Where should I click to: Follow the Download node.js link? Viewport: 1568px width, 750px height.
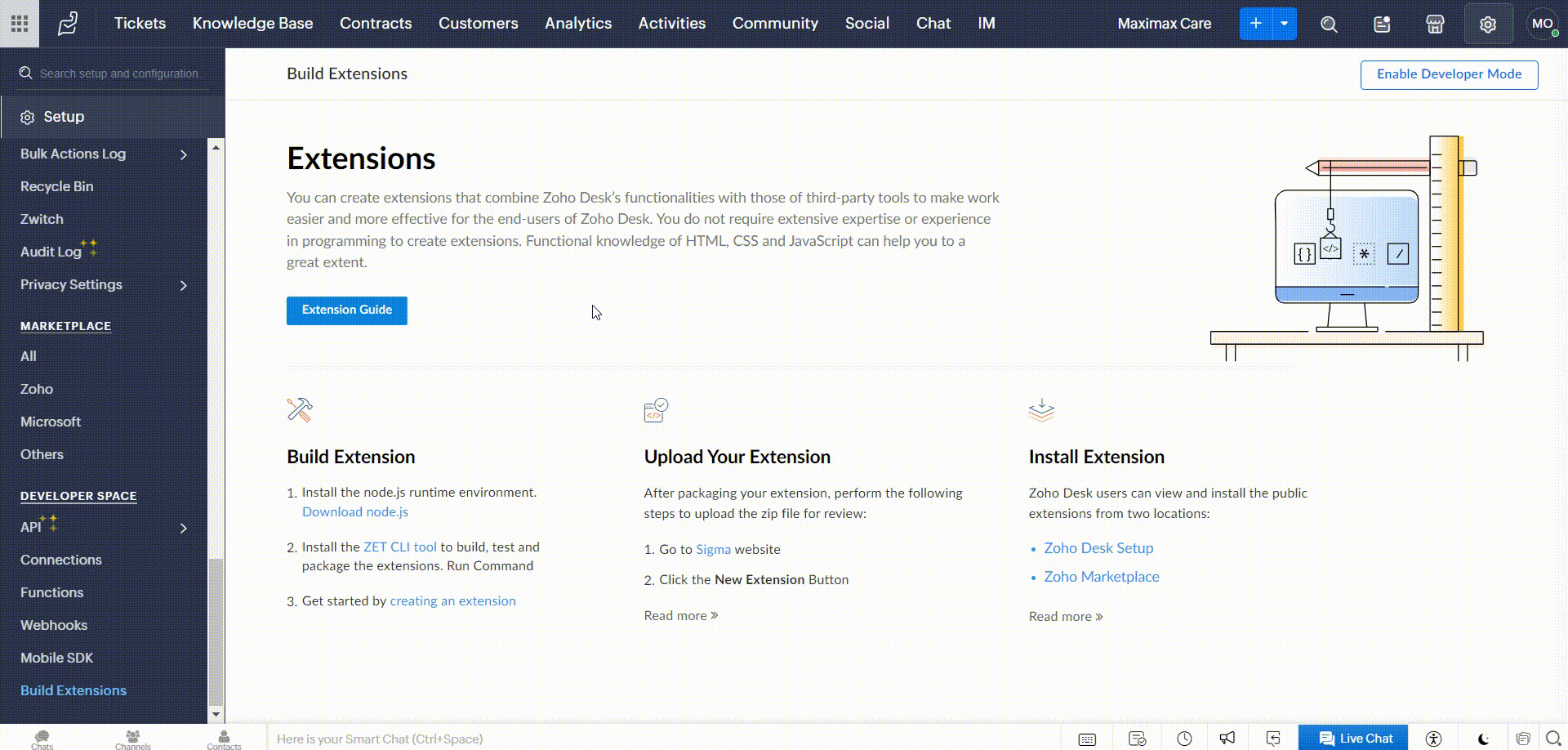click(x=354, y=512)
